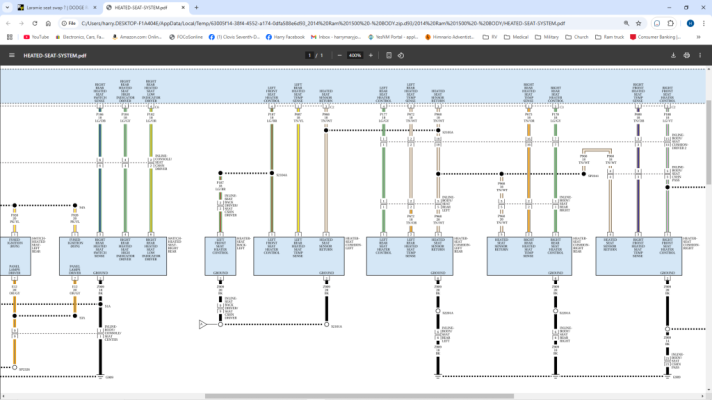Open the YesNM Portal bookmark
Screen dimensions: 712x400
[x=393, y=37]
